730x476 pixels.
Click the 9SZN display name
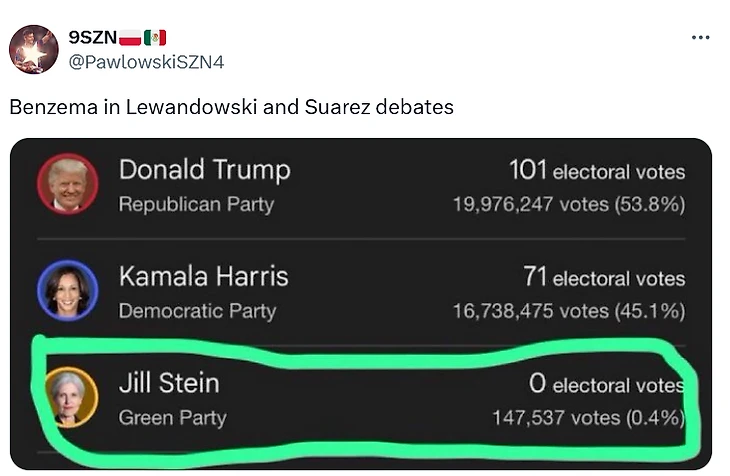pyautogui.click(x=92, y=38)
